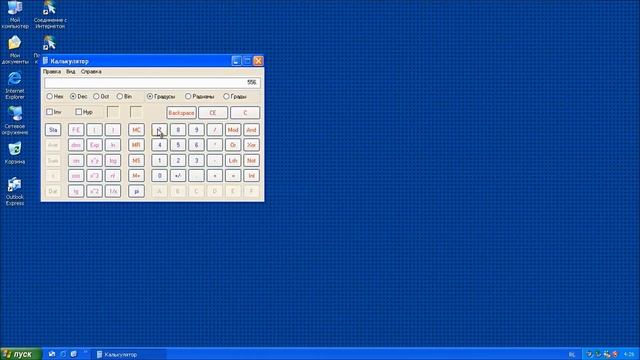The height and width of the screenshot is (360, 640).
Task: Click the Int integer button
Action: tap(251, 176)
